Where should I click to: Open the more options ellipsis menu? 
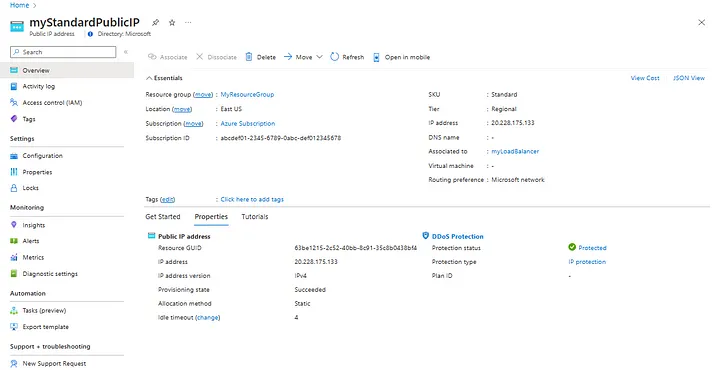(188, 22)
